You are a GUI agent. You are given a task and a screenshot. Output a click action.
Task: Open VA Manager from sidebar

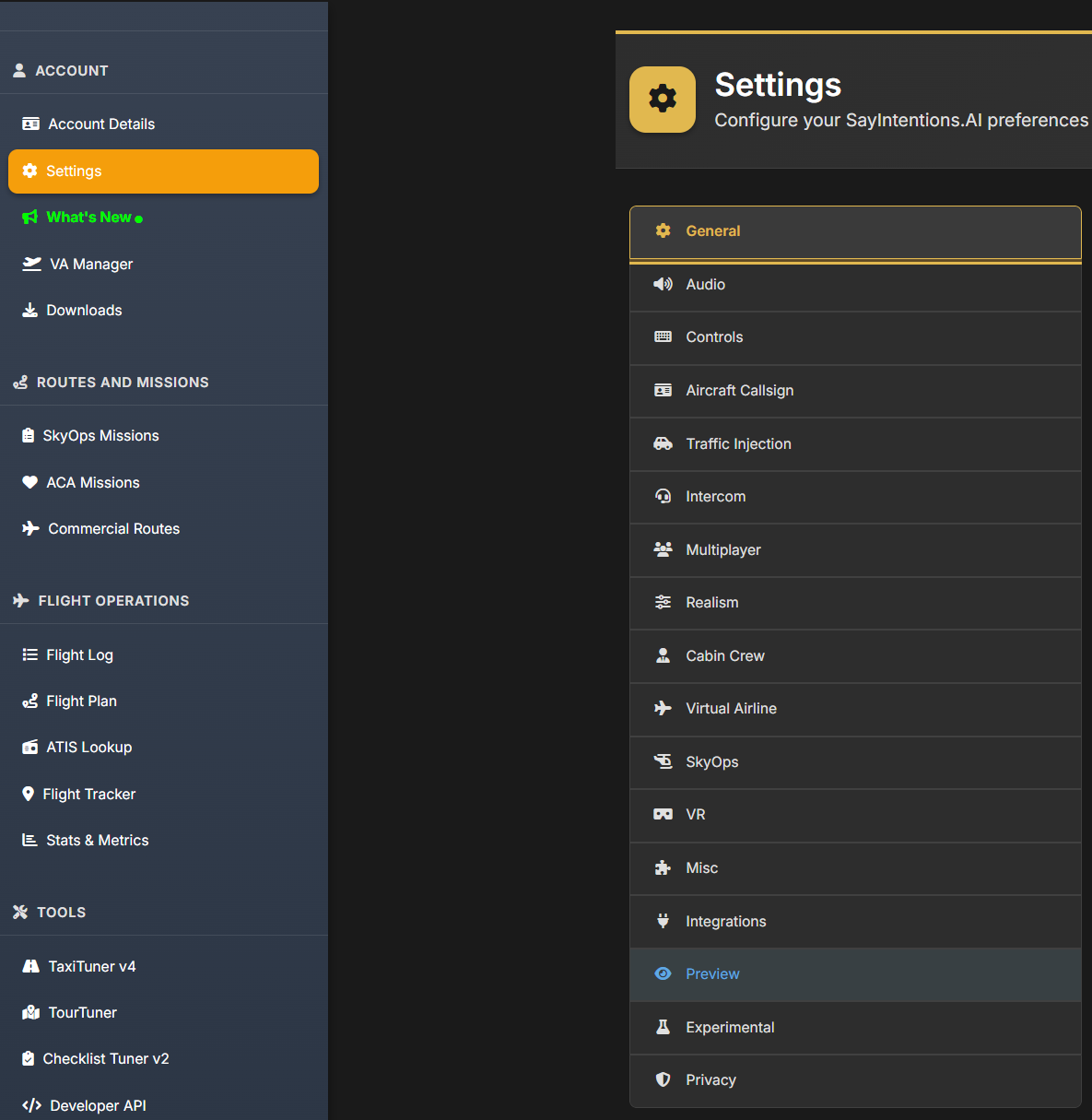[163, 264]
